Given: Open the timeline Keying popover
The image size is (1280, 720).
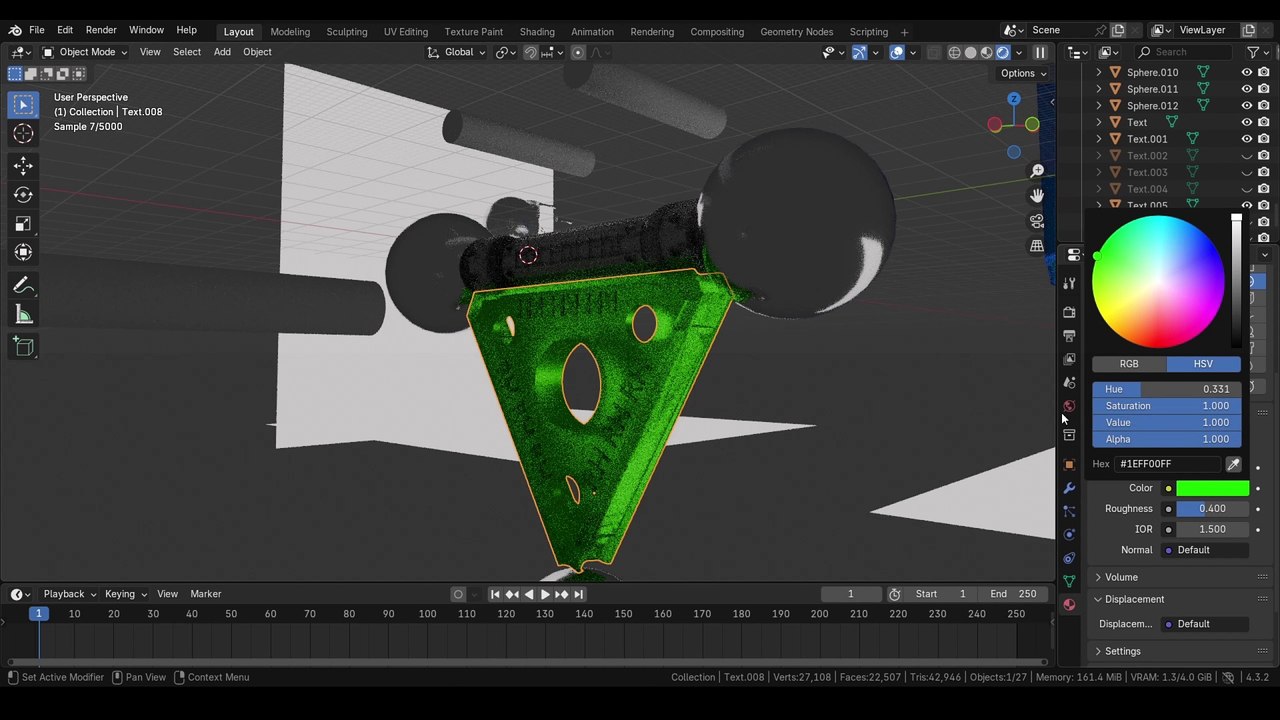Looking at the screenshot, I should coord(124,594).
